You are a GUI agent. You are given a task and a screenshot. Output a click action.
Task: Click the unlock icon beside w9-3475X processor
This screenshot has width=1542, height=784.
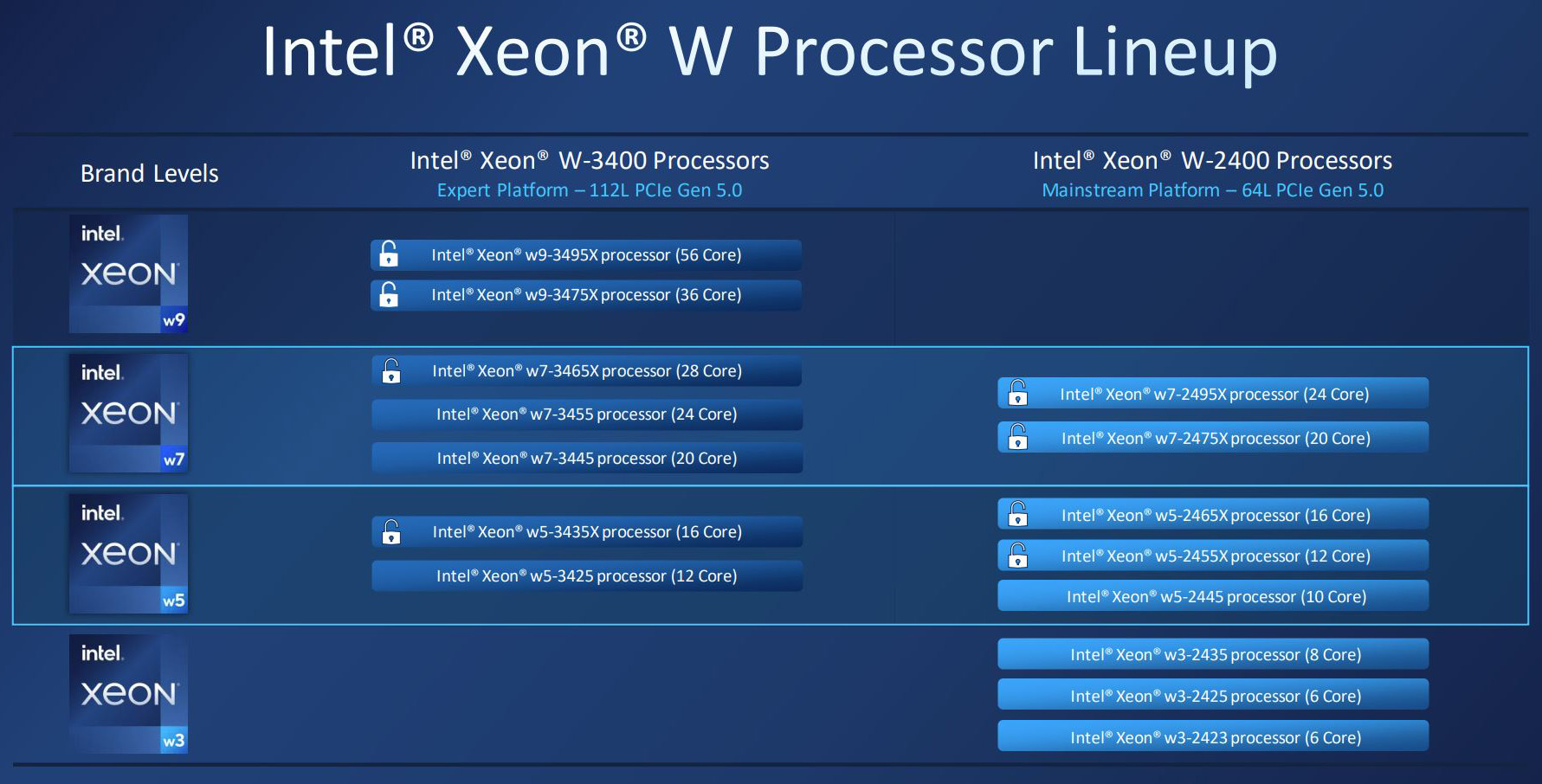click(x=389, y=294)
